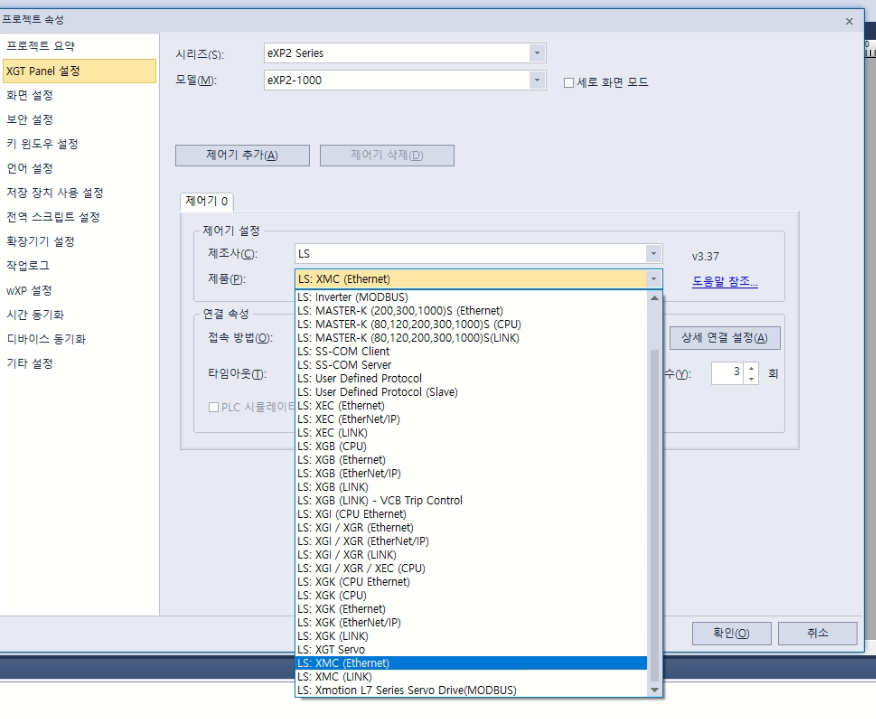Open the 시리즈 series dropdown
This screenshot has height=719, width=876.
coord(536,53)
